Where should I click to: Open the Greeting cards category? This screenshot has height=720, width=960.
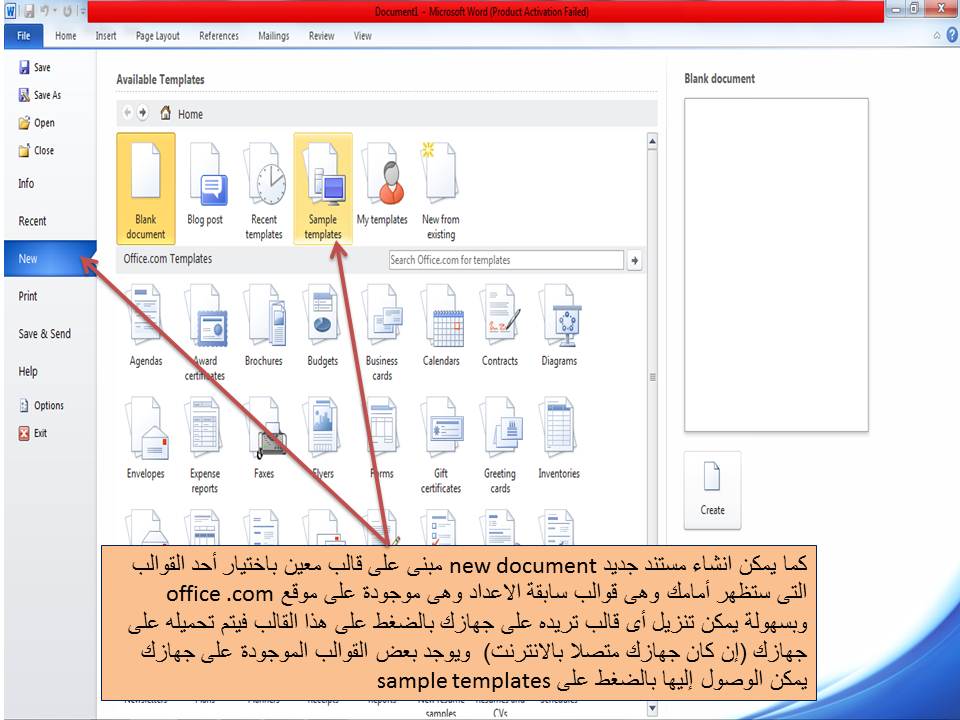(500, 445)
